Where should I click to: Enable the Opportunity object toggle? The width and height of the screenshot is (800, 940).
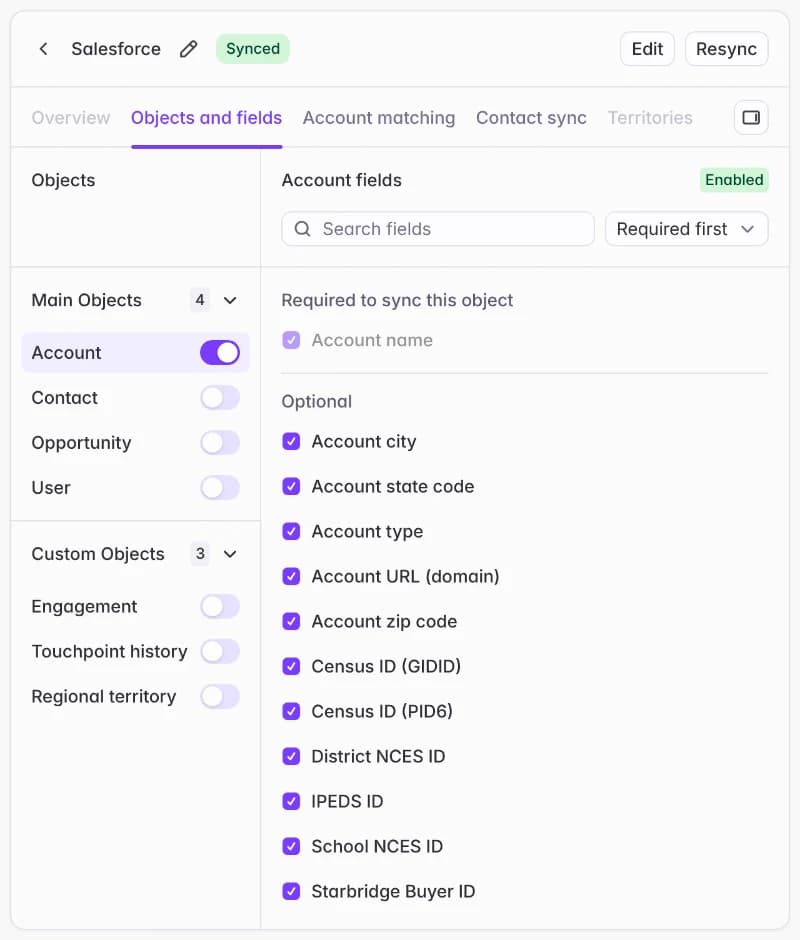[x=219, y=442]
